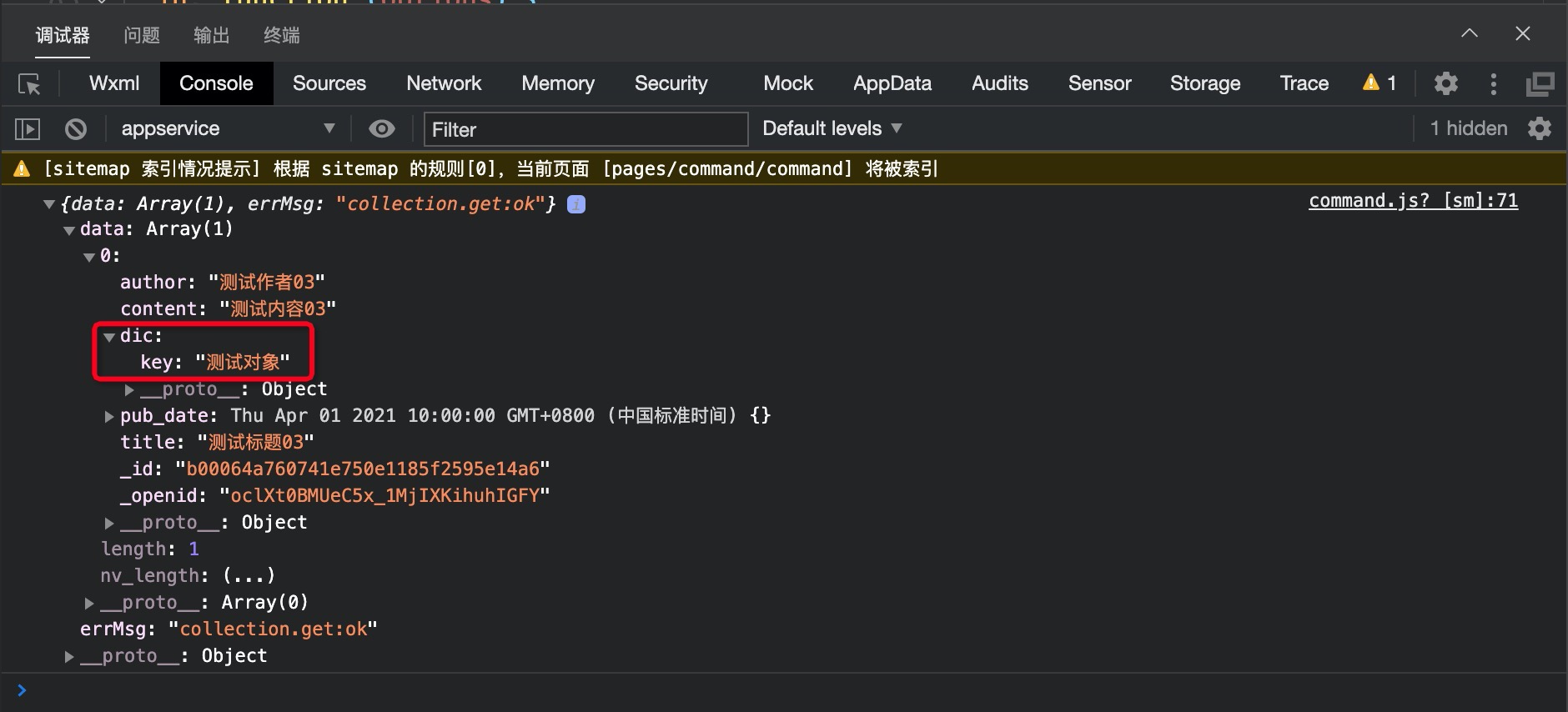Open DevTools settings gear in tab bar
The height and width of the screenshot is (712, 1568).
(1446, 83)
